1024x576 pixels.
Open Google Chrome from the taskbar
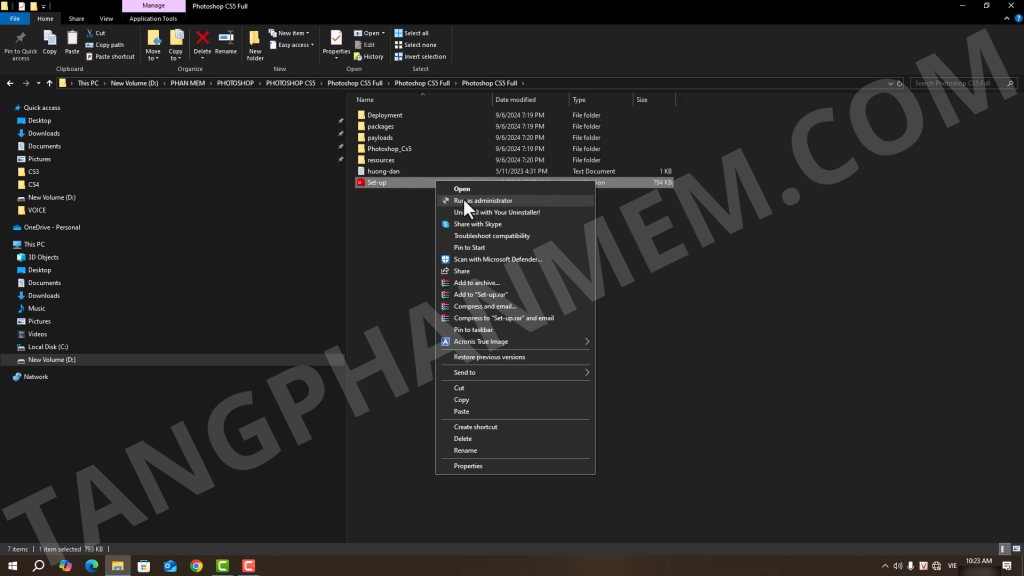pos(196,566)
